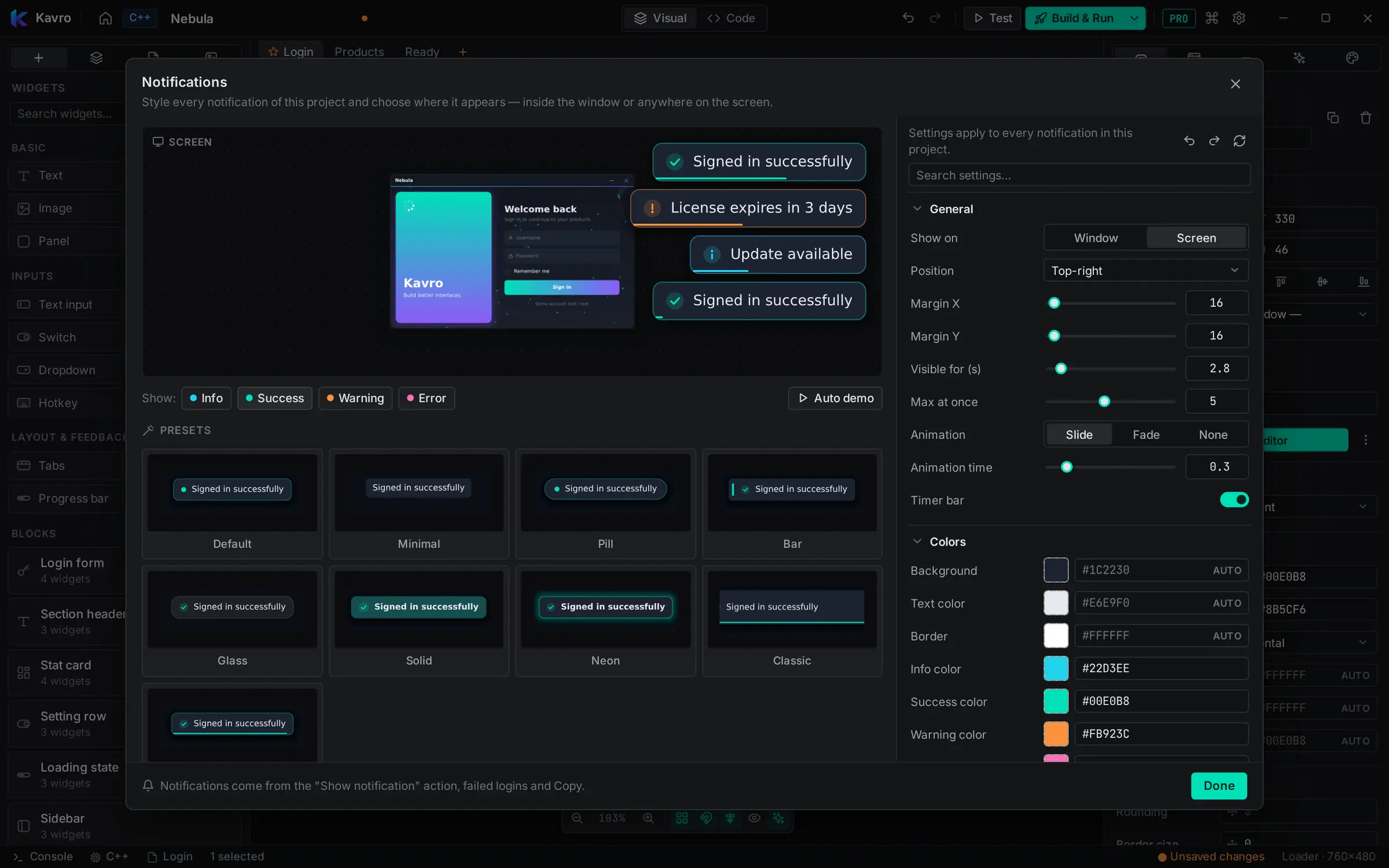Click the Max at once slider handle
The height and width of the screenshot is (868, 1389).
(1104, 402)
